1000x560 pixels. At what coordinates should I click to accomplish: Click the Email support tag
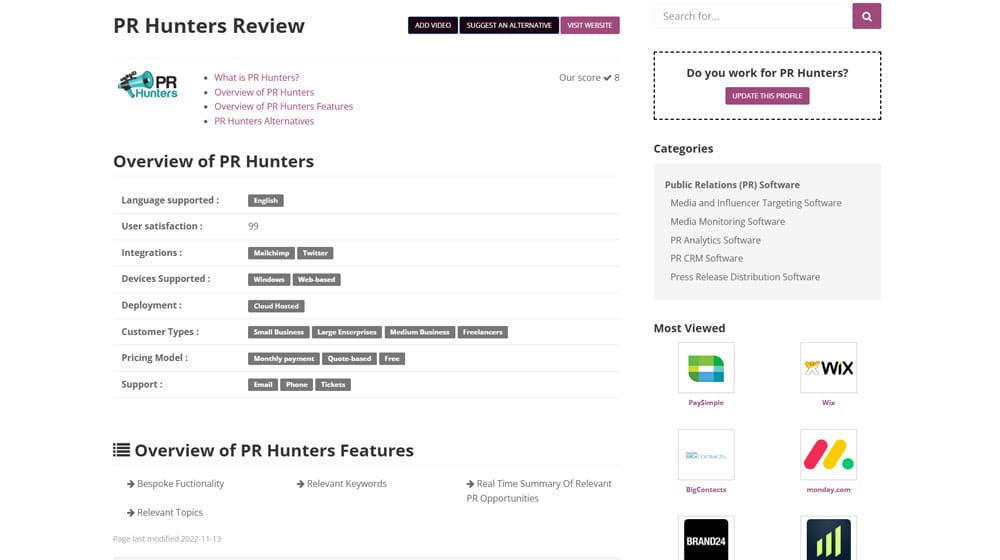pyautogui.click(x=263, y=385)
